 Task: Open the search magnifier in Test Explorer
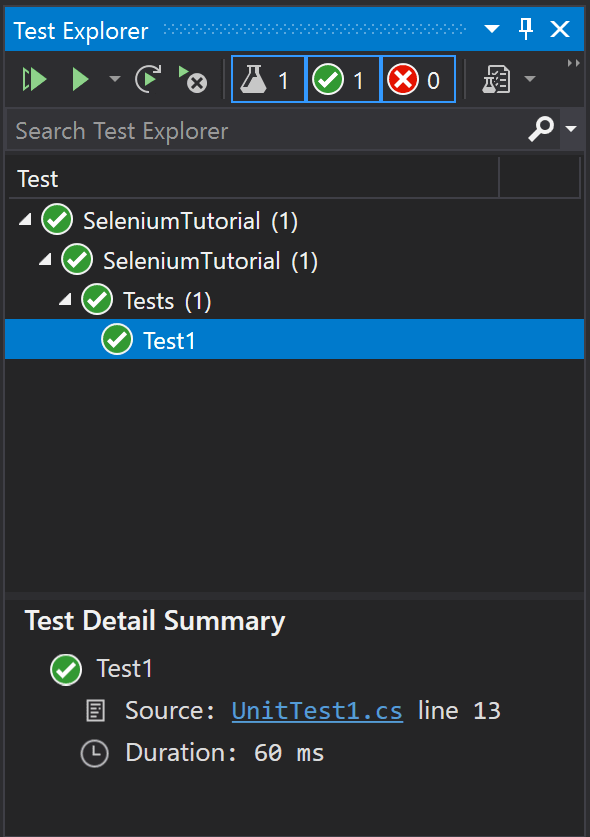[540, 130]
